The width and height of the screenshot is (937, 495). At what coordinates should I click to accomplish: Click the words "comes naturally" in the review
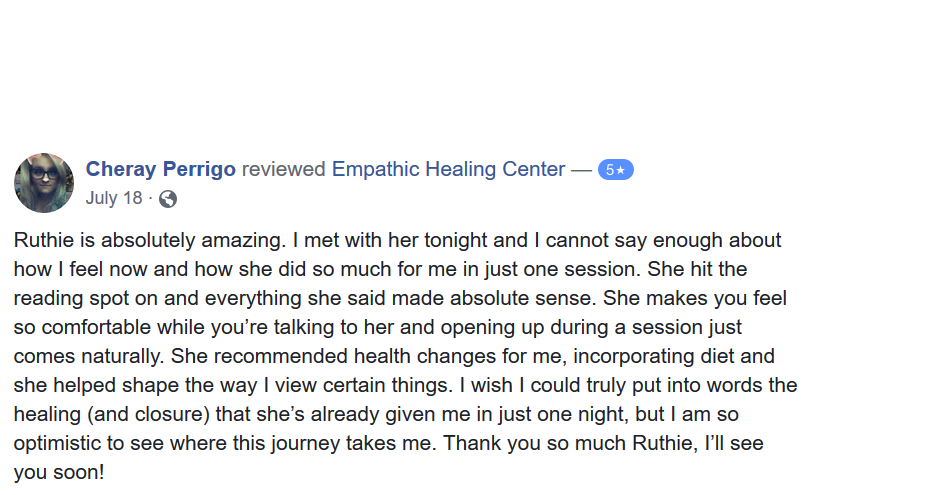coord(84,356)
